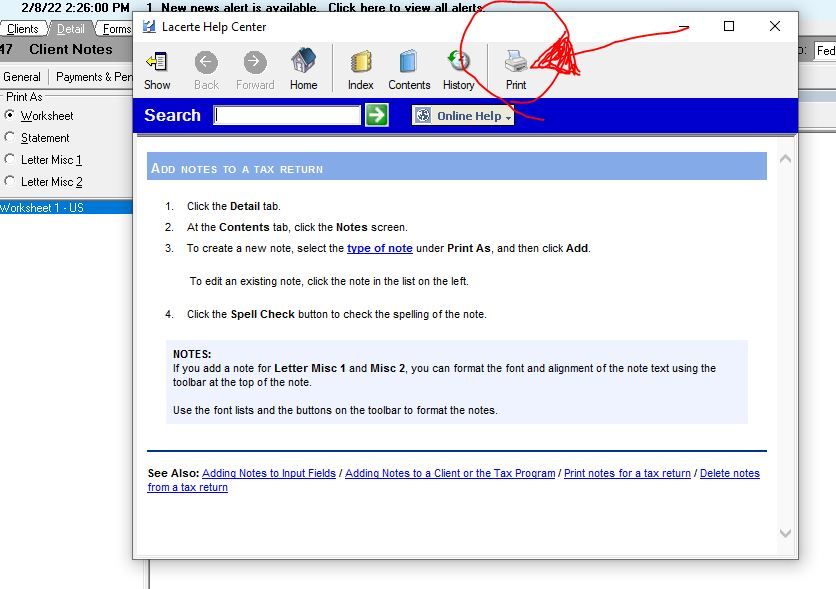Image resolution: width=836 pixels, height=589 pixels.
Task: Click the help pane scrollbar down arrow
Action: (x=785, y=533)
